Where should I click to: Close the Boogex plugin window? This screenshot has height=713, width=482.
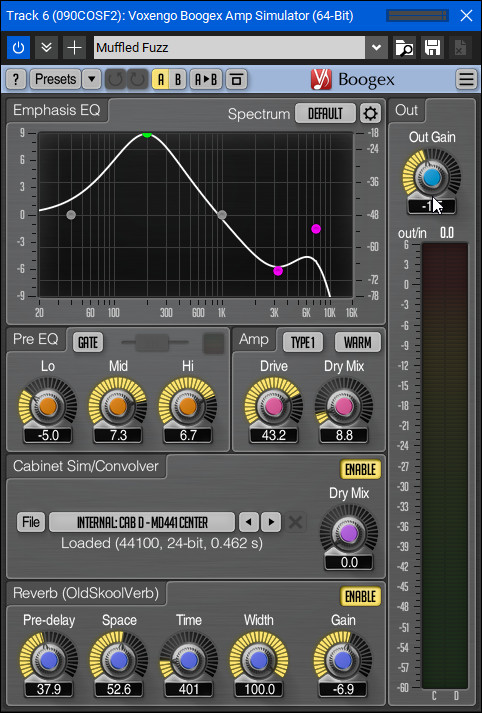pos(467,16)
